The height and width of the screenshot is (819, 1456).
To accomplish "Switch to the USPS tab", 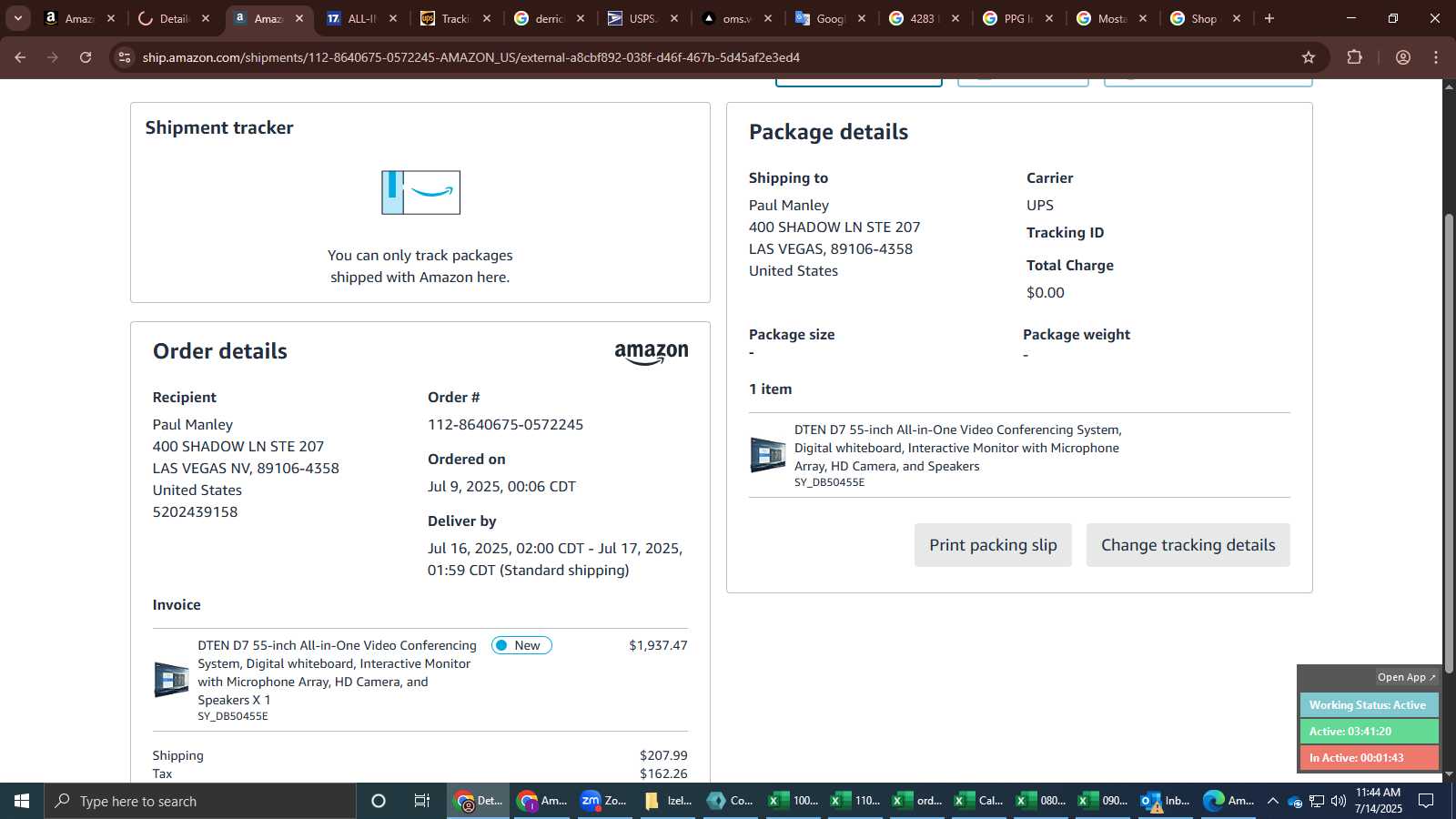I will pos(642,18).
